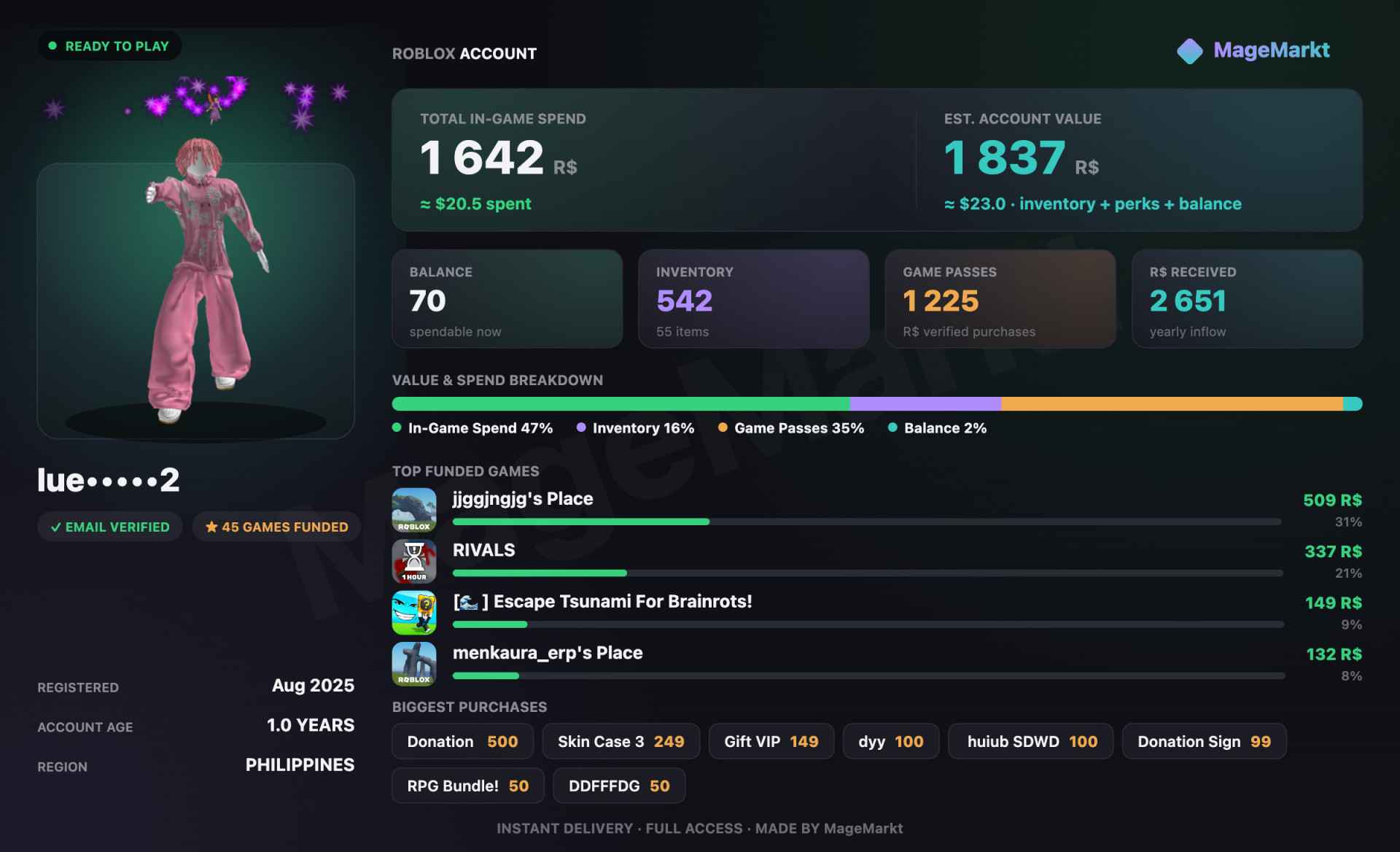Click the RIVALS funding progress bar
Screen dimensions: 1400x852
(x=868, y=573)
